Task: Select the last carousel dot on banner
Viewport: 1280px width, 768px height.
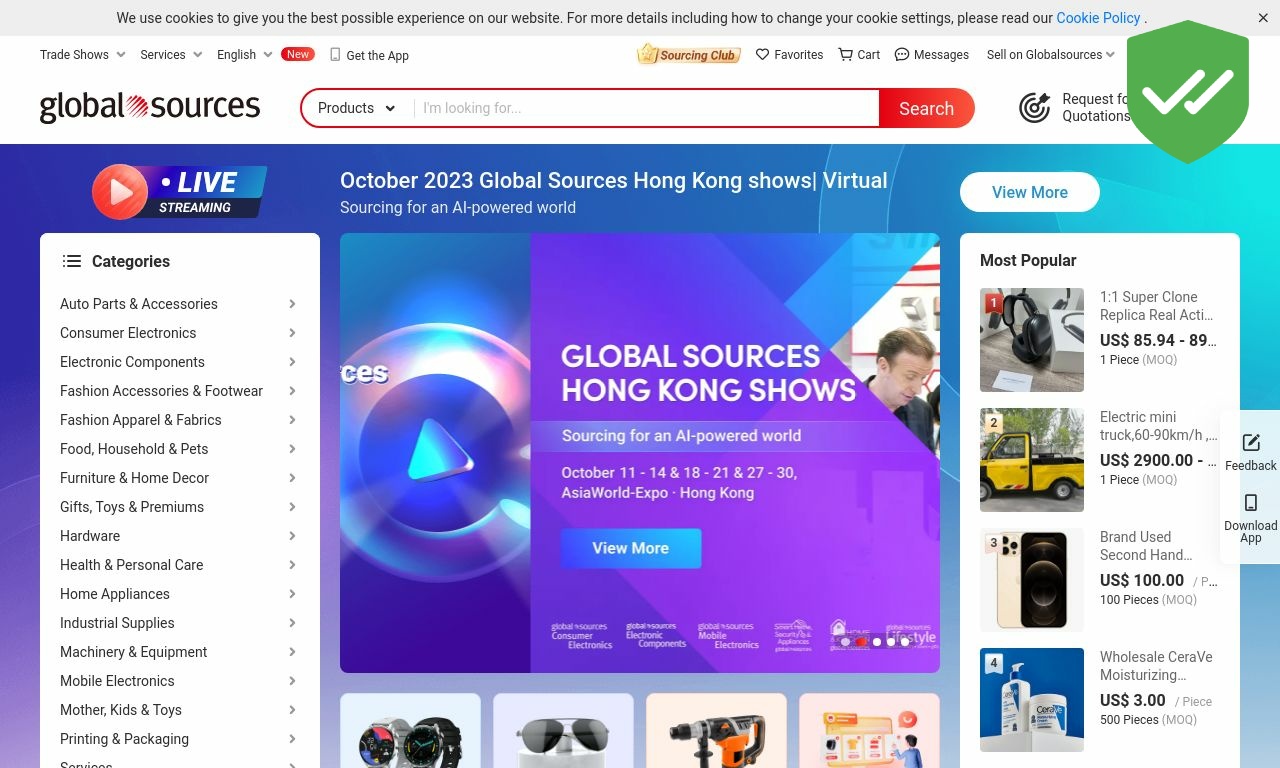Action: click(x=906, y=642)
